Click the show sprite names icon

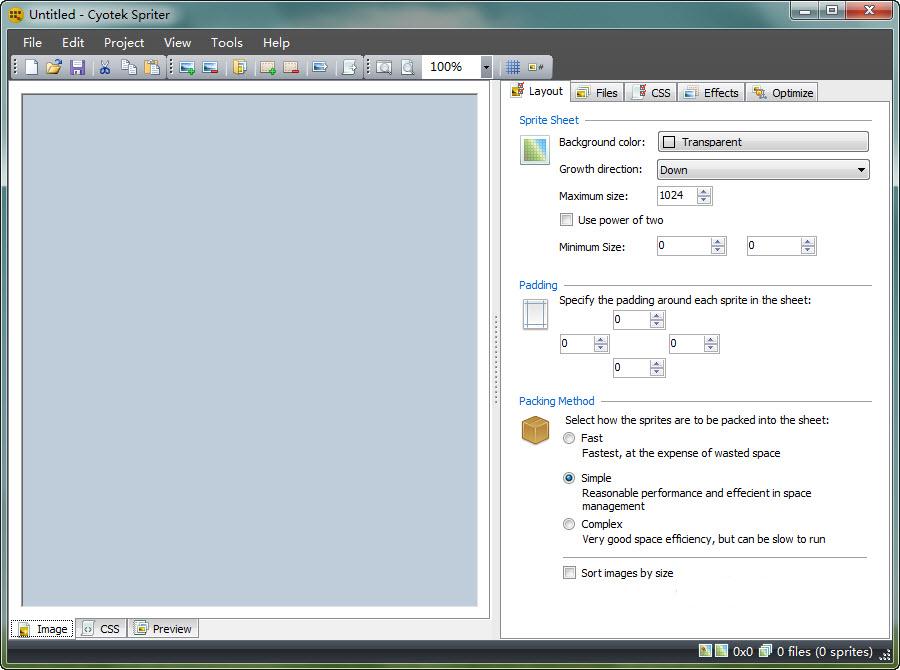pyautogui.click(x=536, y=67)
